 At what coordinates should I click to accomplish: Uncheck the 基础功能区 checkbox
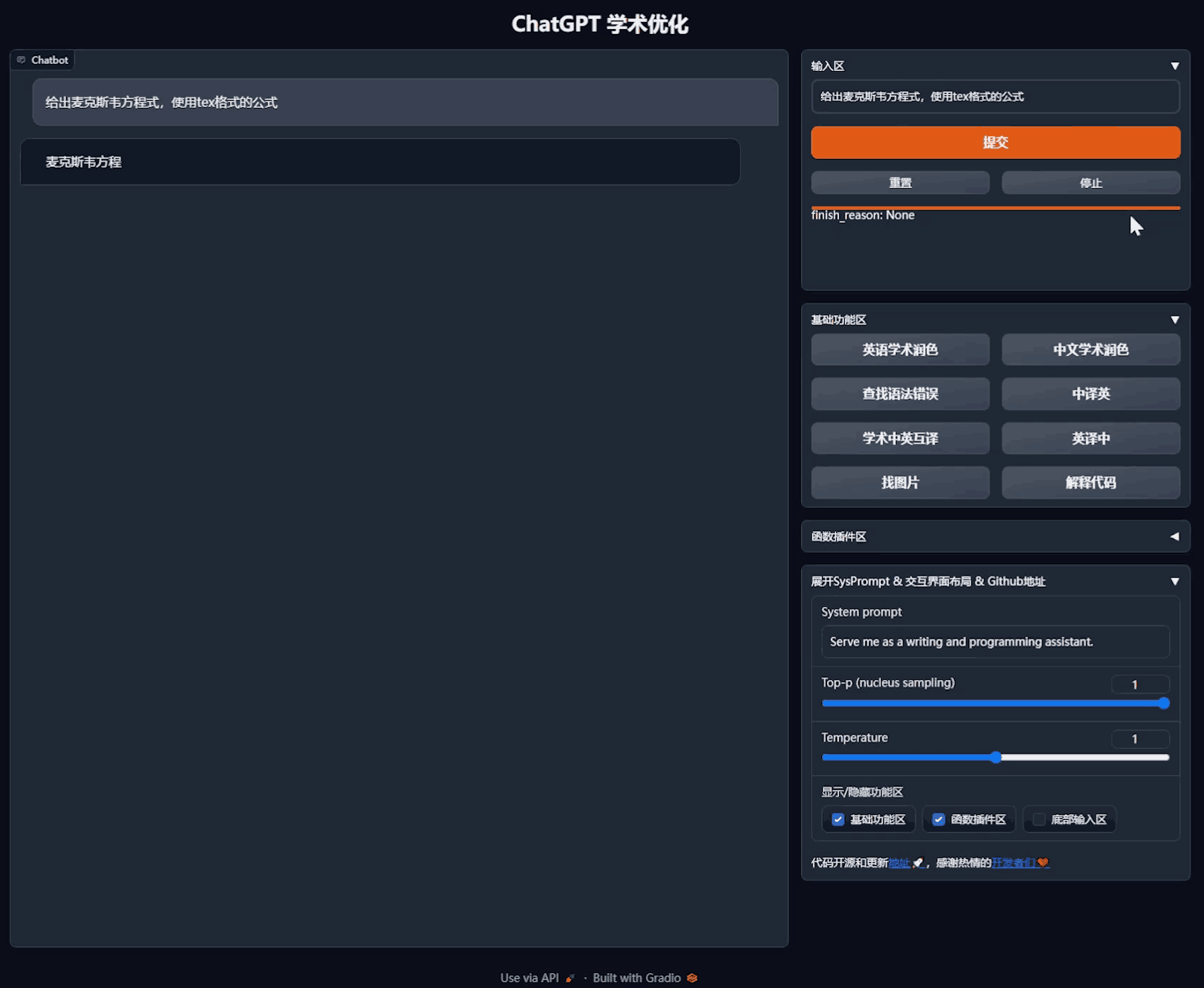coord(838,820)
